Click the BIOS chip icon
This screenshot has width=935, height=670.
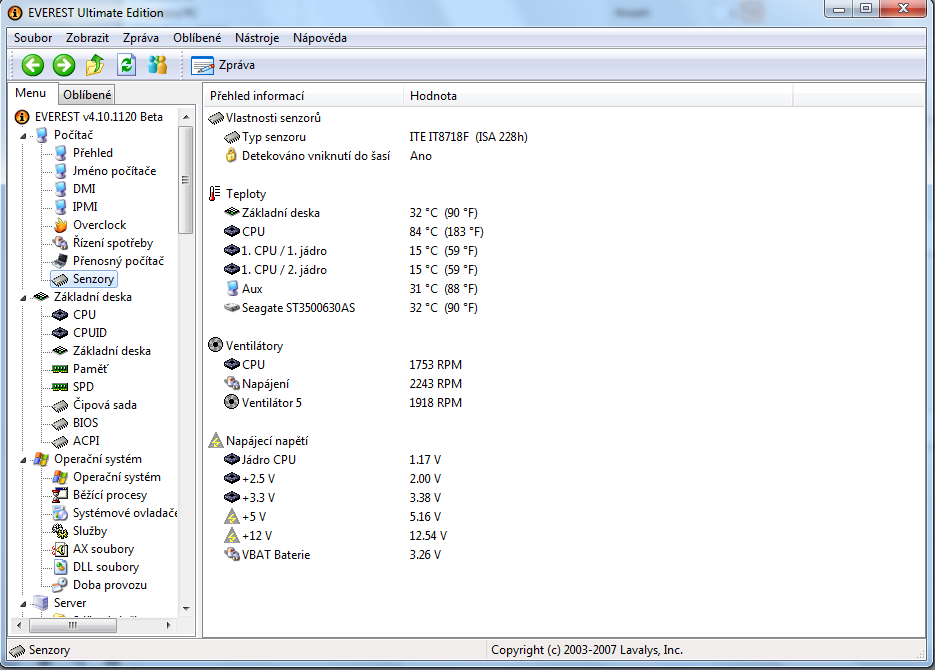tap(60, 424)
